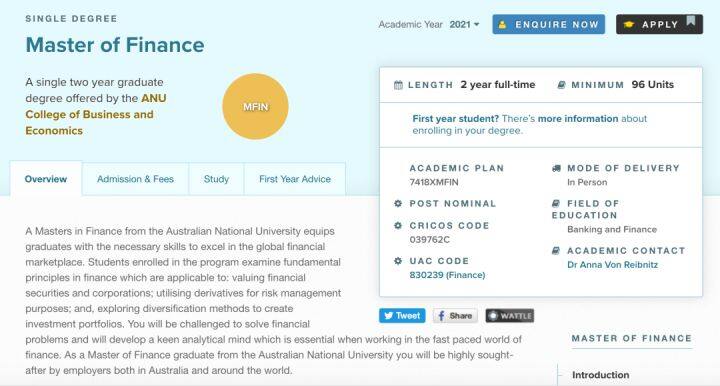The image size is (720, 386).
Task: Share the page via Tweet button
Action: click(402, 316)
